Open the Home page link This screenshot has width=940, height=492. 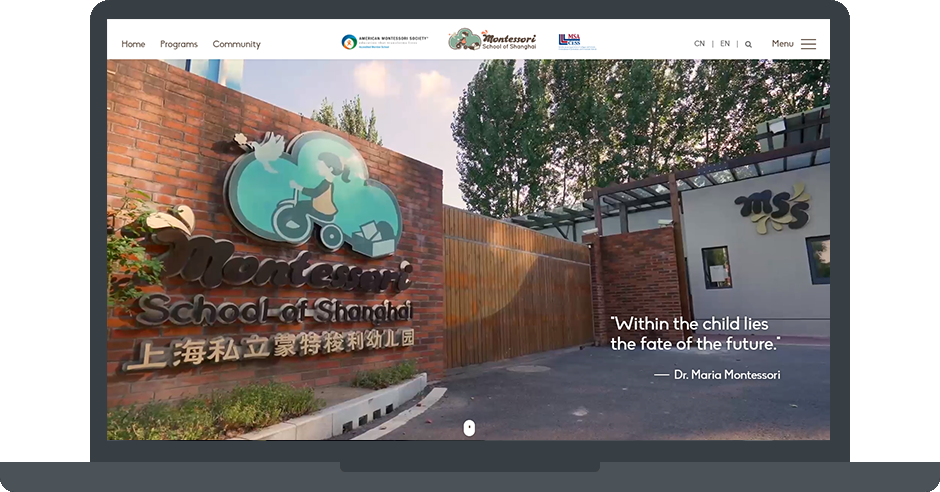point(133,44)
